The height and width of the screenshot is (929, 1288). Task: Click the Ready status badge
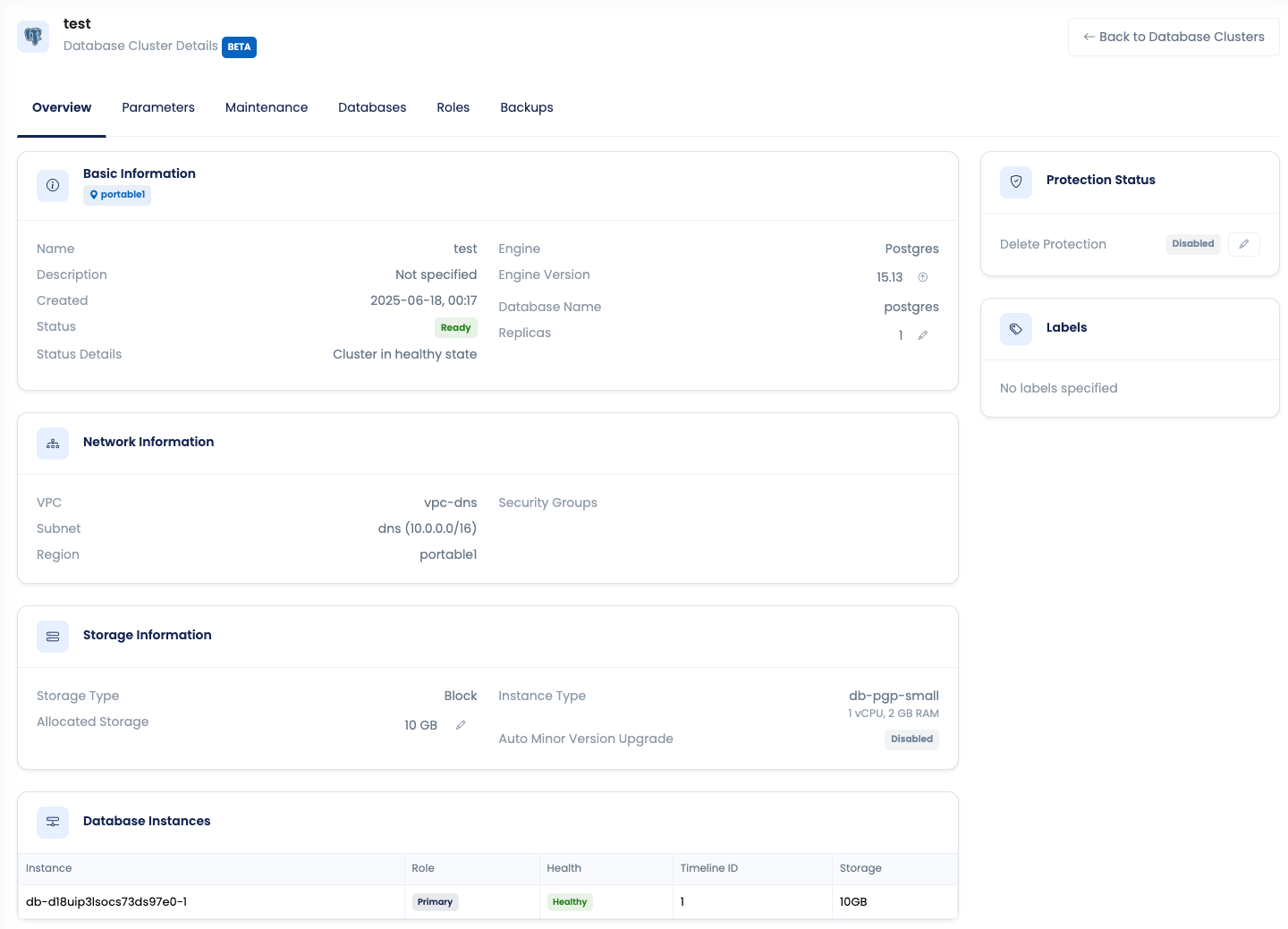click(455, 327)
